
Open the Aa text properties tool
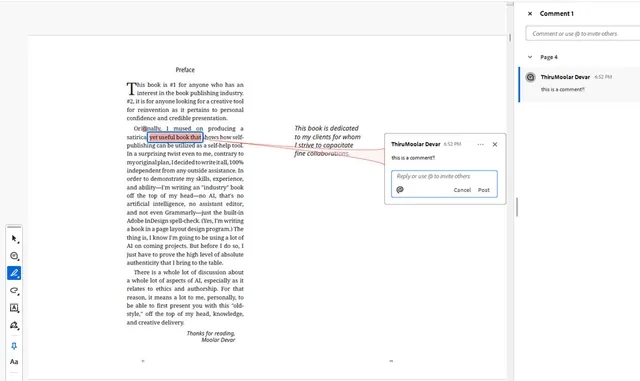click(x=14, y=361)
